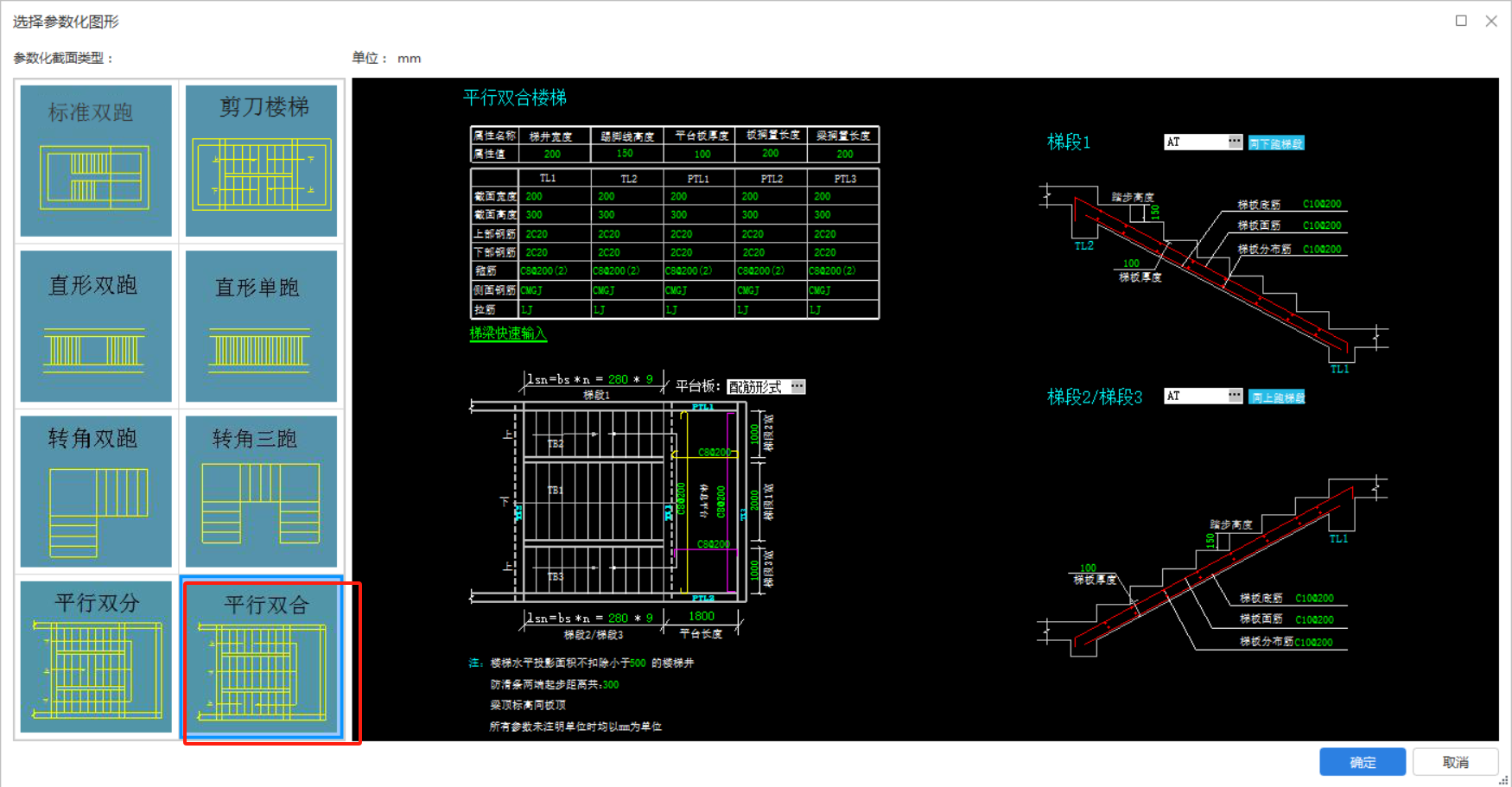Select the 剪刀楼梯 stair type thumbnail
This screenshot has width=1512, height=787.
(x=261, y=161)
